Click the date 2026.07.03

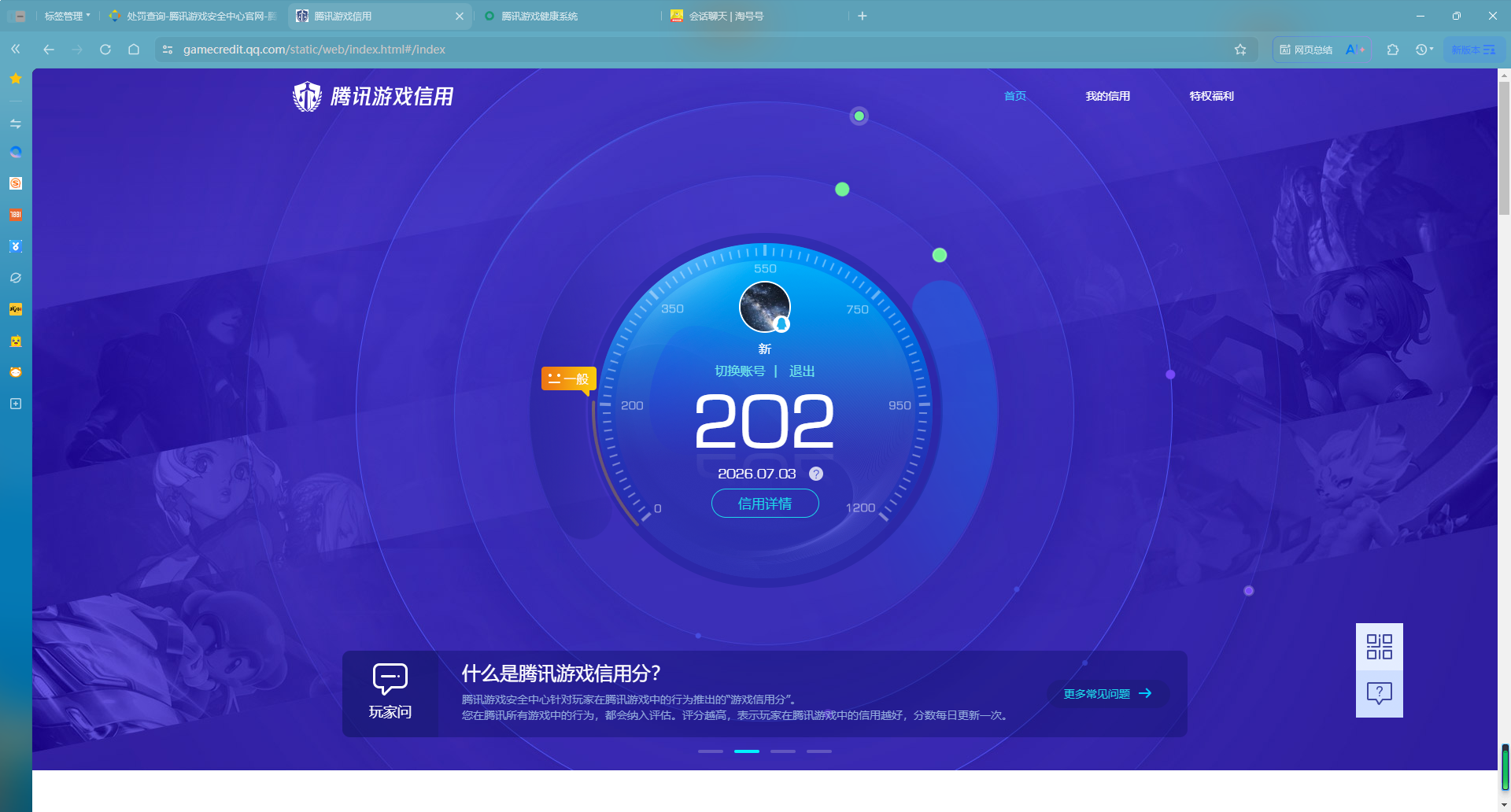[757, 474]
